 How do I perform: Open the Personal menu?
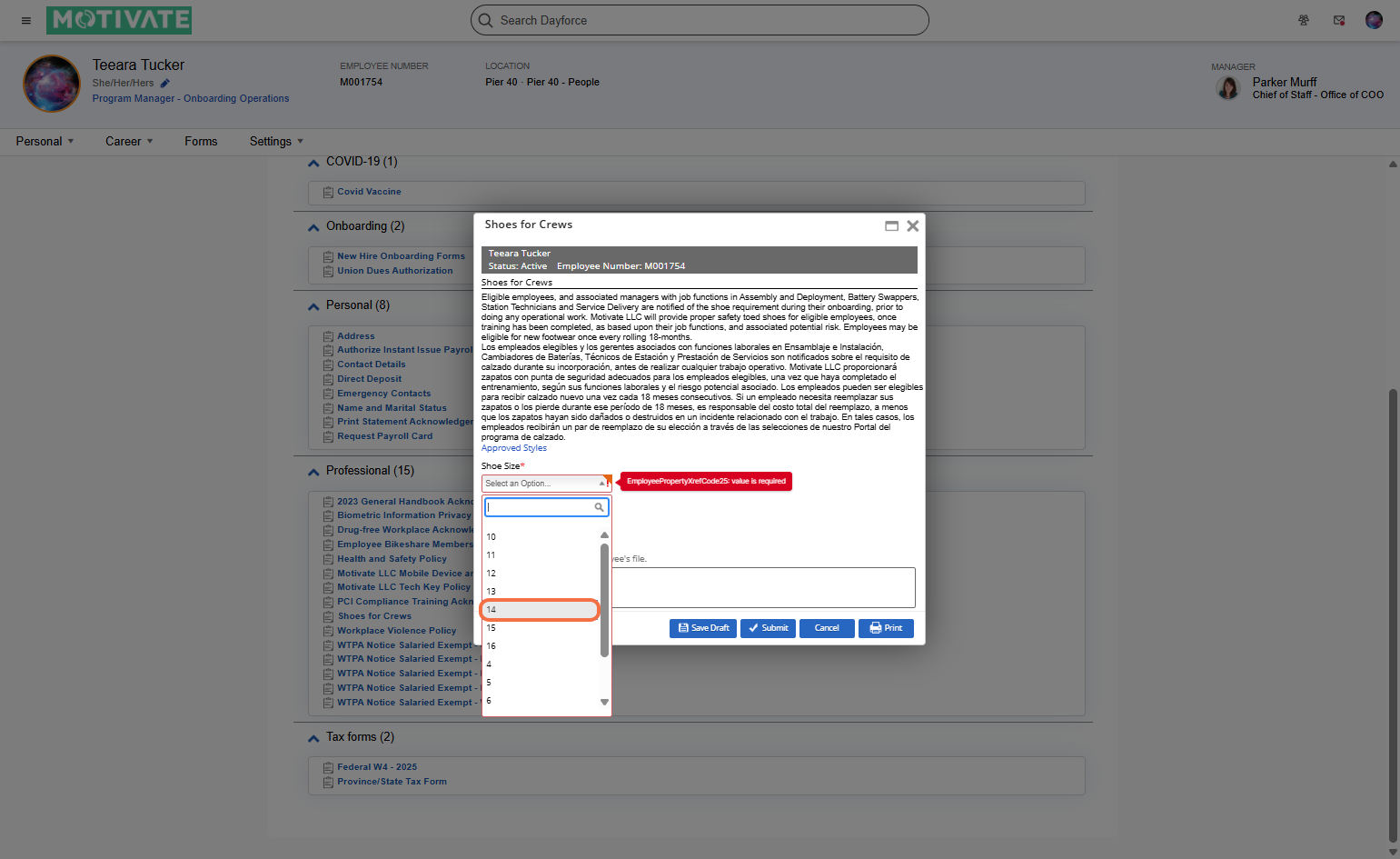pyautogui.click(x=45, y=142)
